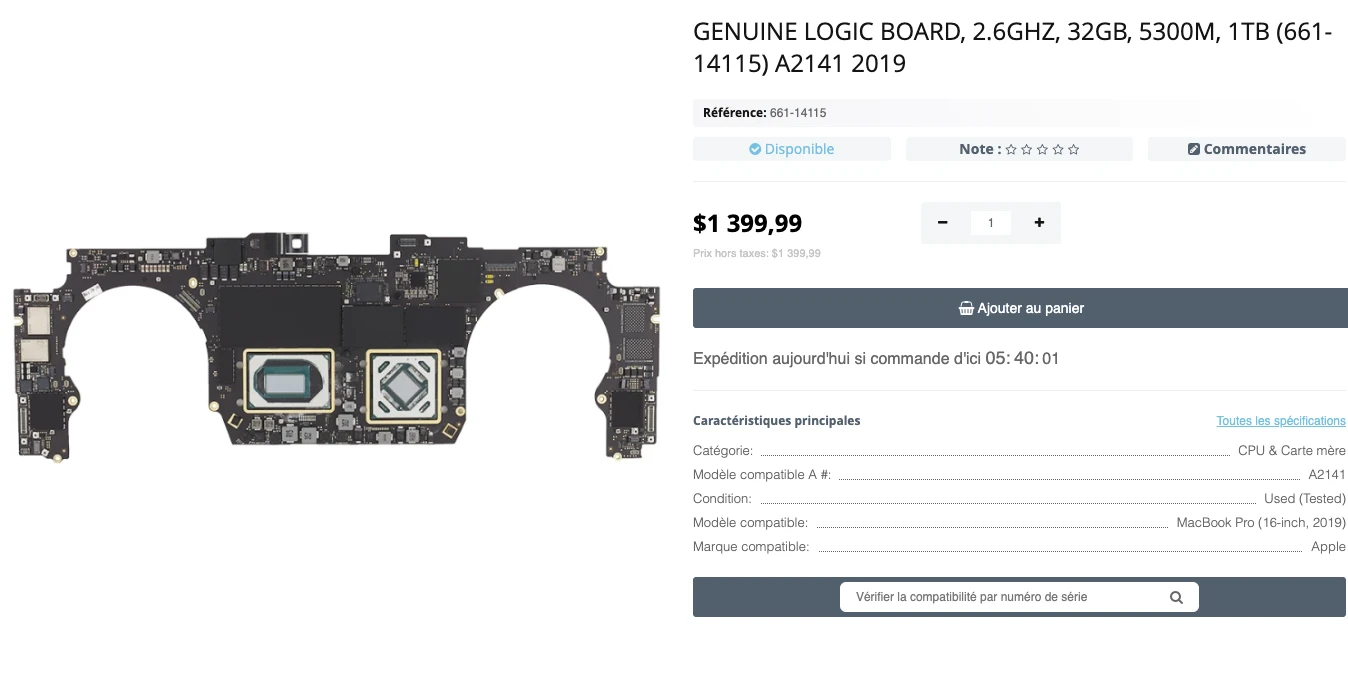
Task: Click the fifth rating star
Action: point(1073,149)
